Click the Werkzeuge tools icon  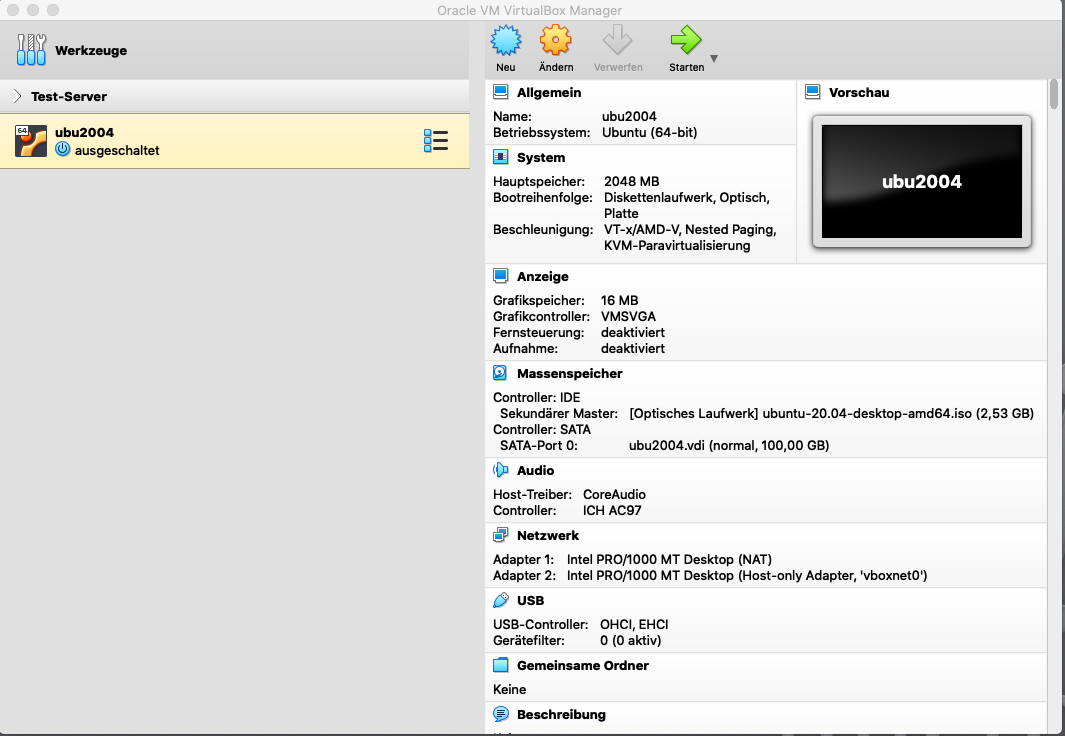click(31, 50)
